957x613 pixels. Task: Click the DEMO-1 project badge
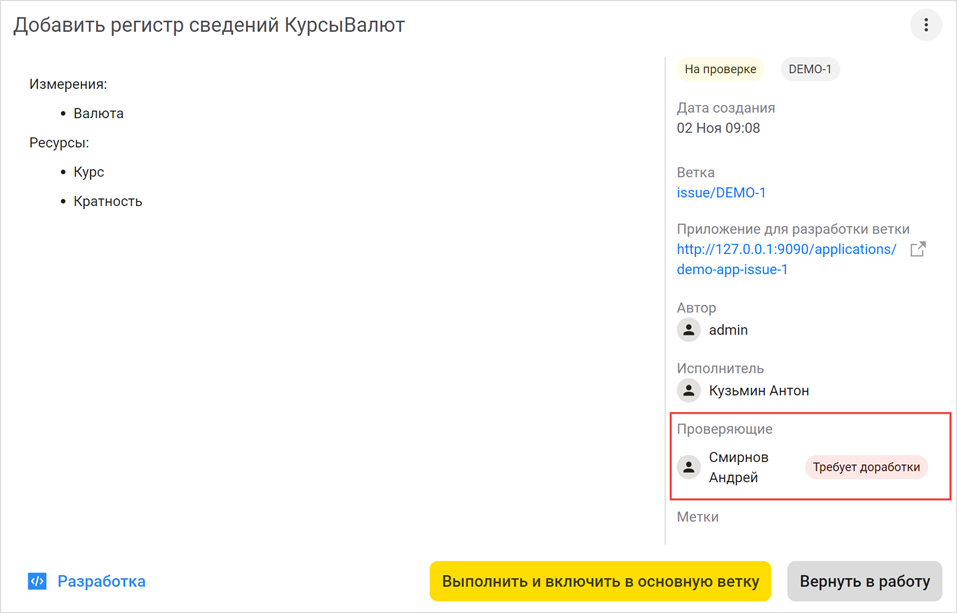tap(810, 68)
